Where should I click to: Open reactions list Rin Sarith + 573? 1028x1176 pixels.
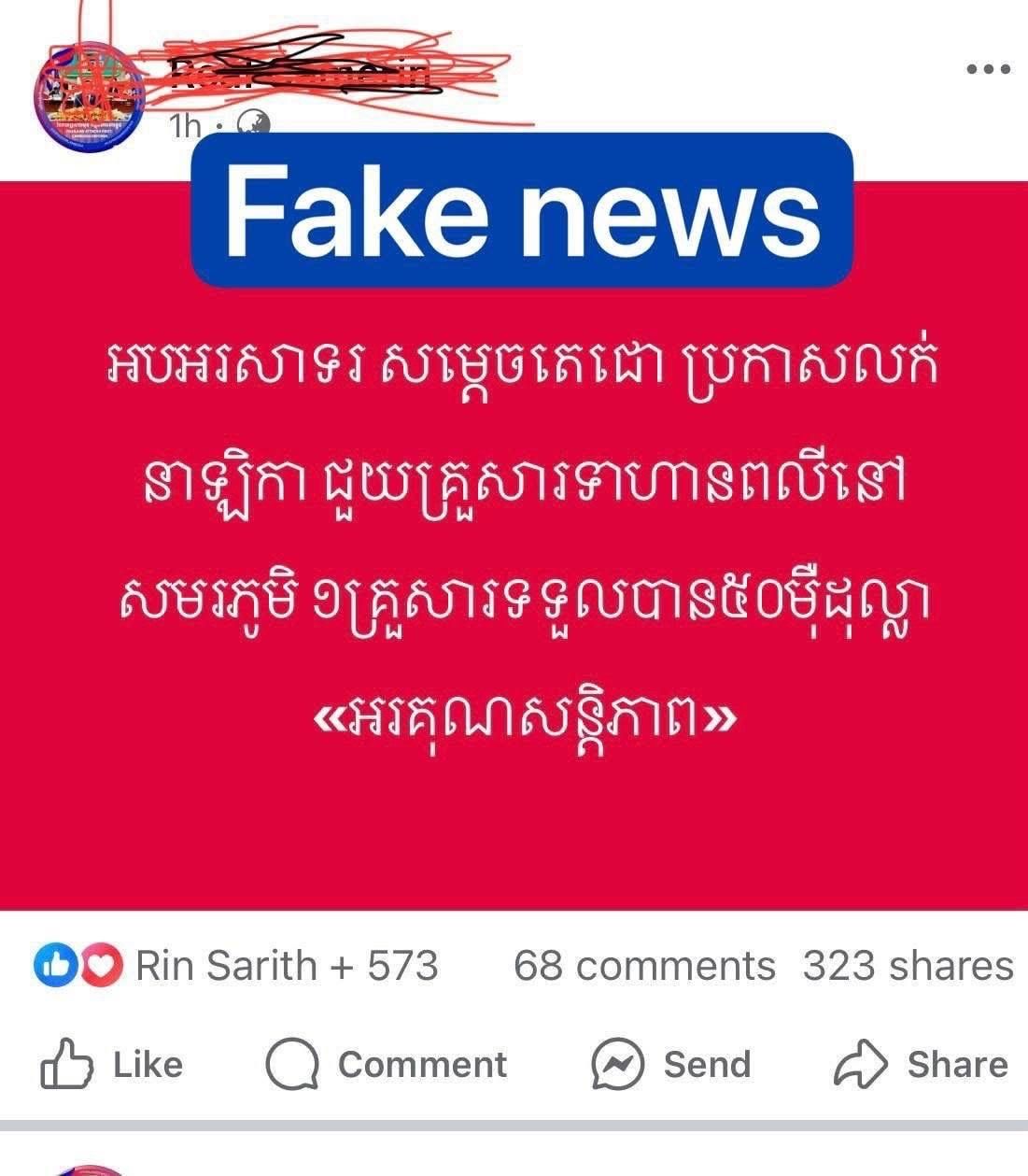pos(287,966)
